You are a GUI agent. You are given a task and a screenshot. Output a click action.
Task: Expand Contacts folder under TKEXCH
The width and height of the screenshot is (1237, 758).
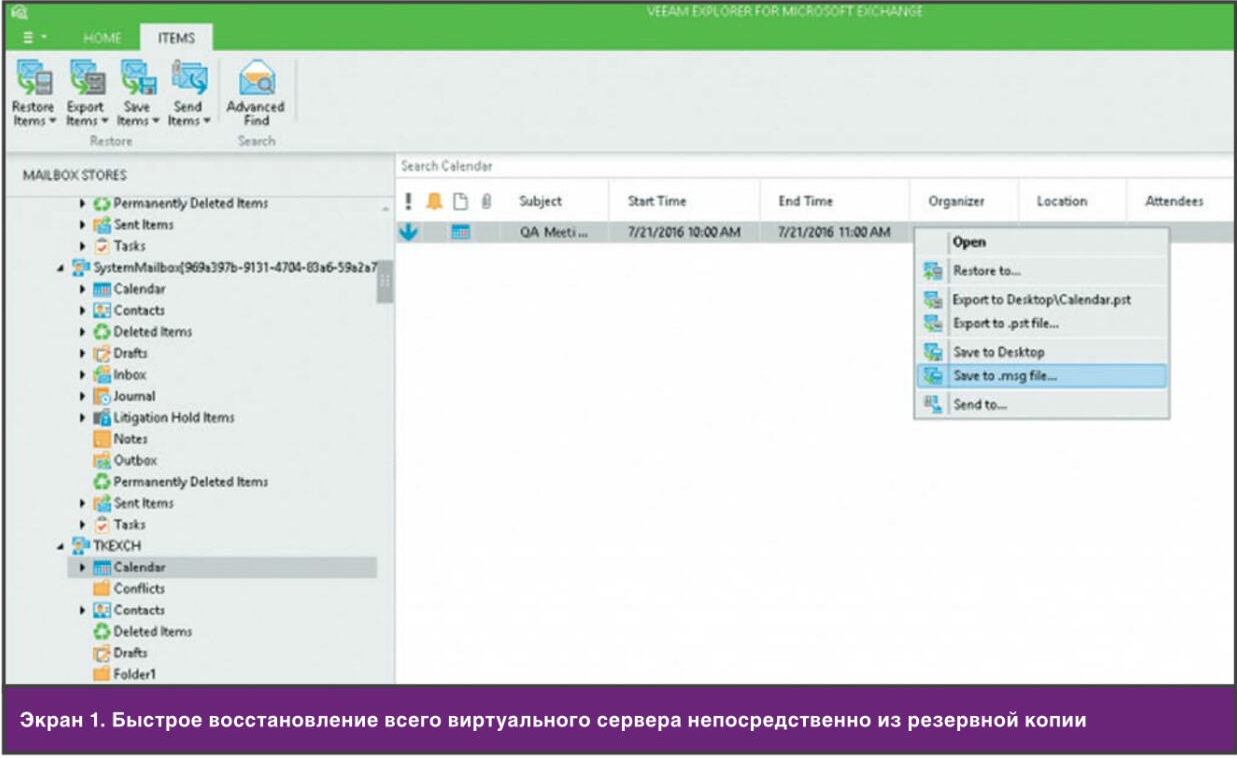coord(83,610)
